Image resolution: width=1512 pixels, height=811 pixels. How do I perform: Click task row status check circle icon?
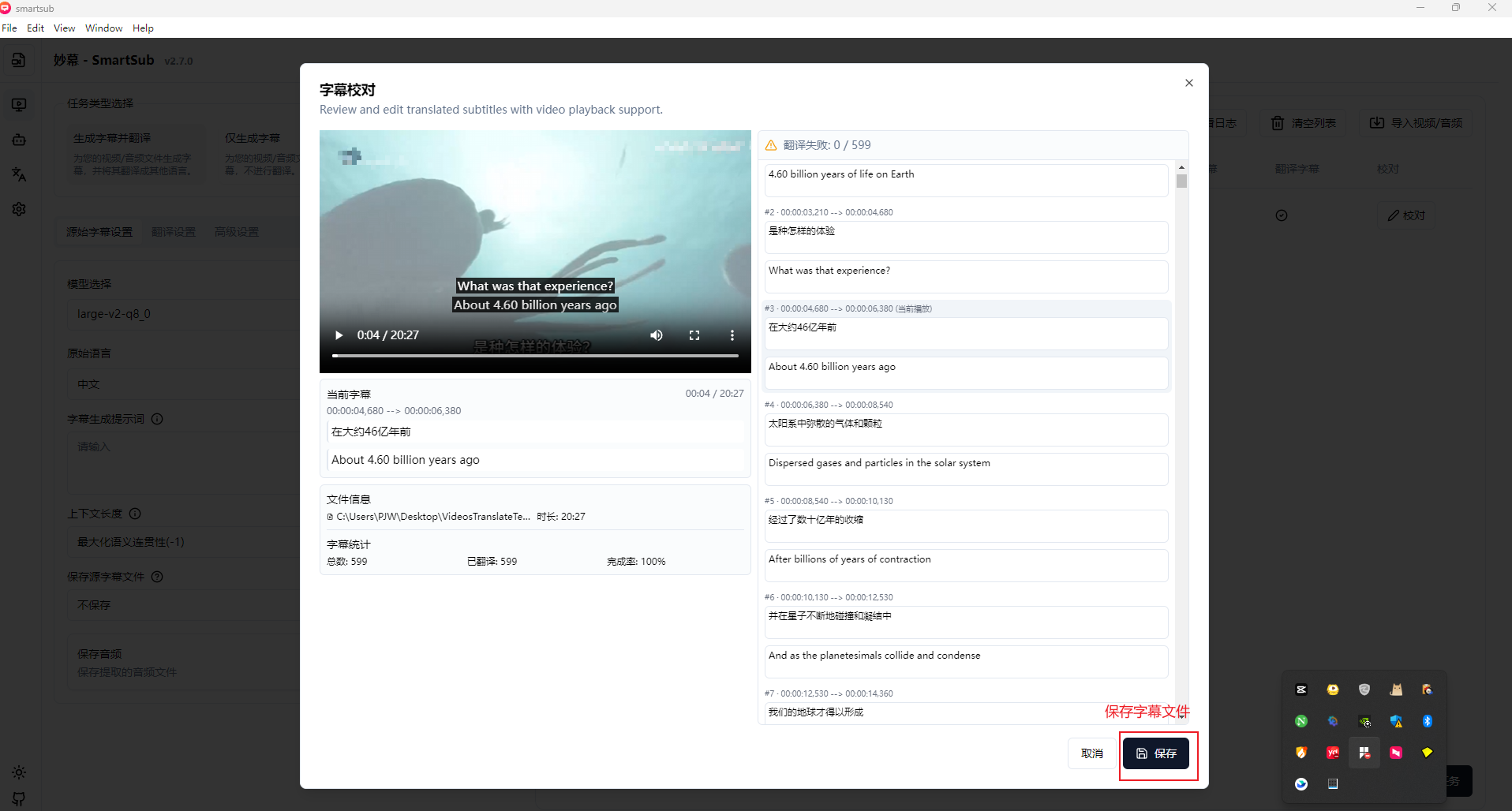(1282, 215)
